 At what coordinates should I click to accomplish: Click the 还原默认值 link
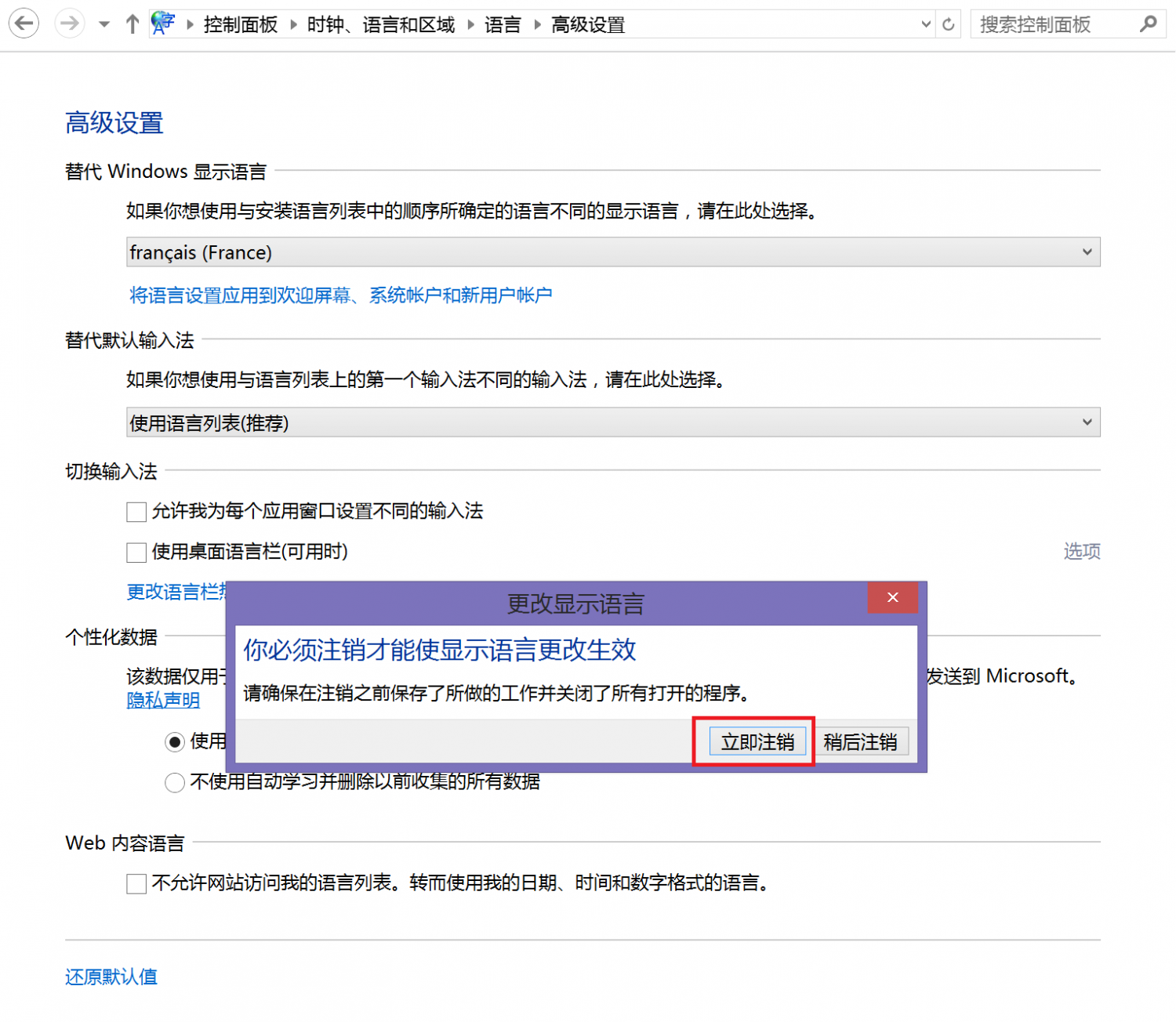point(111,977)
